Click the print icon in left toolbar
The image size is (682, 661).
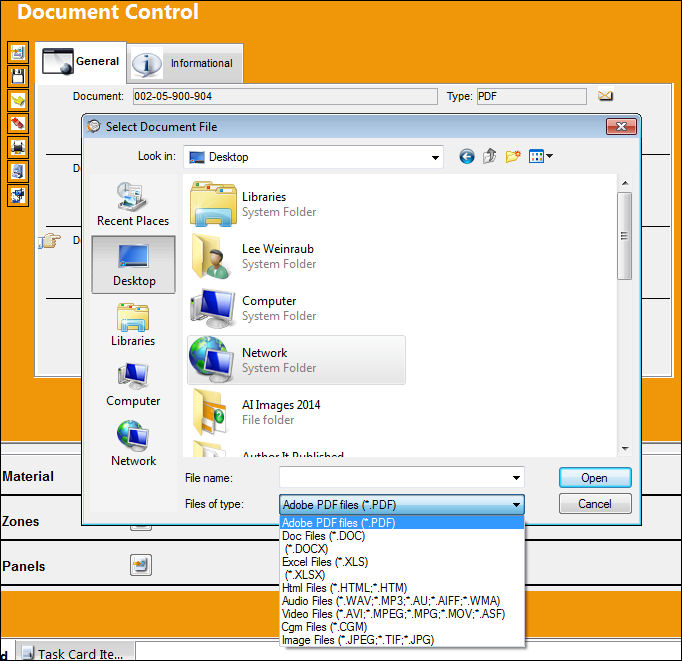point(18,147)
